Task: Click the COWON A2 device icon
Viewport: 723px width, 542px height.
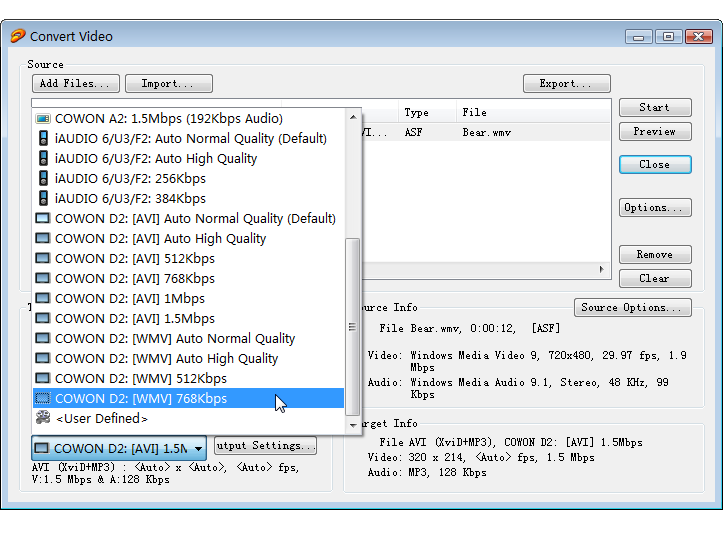Action: click(43, 119)
